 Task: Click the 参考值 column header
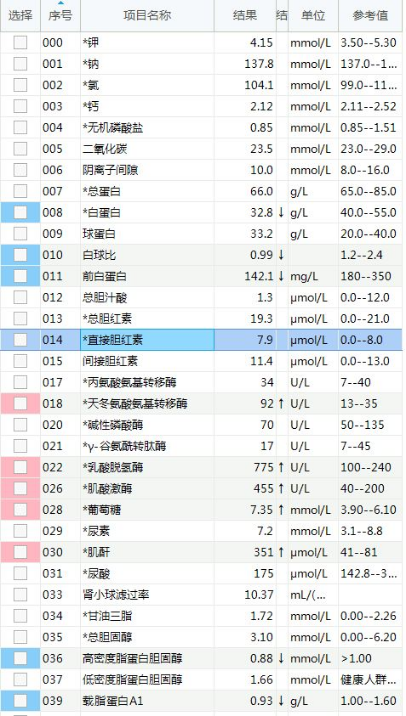click(x=371, y=16)
